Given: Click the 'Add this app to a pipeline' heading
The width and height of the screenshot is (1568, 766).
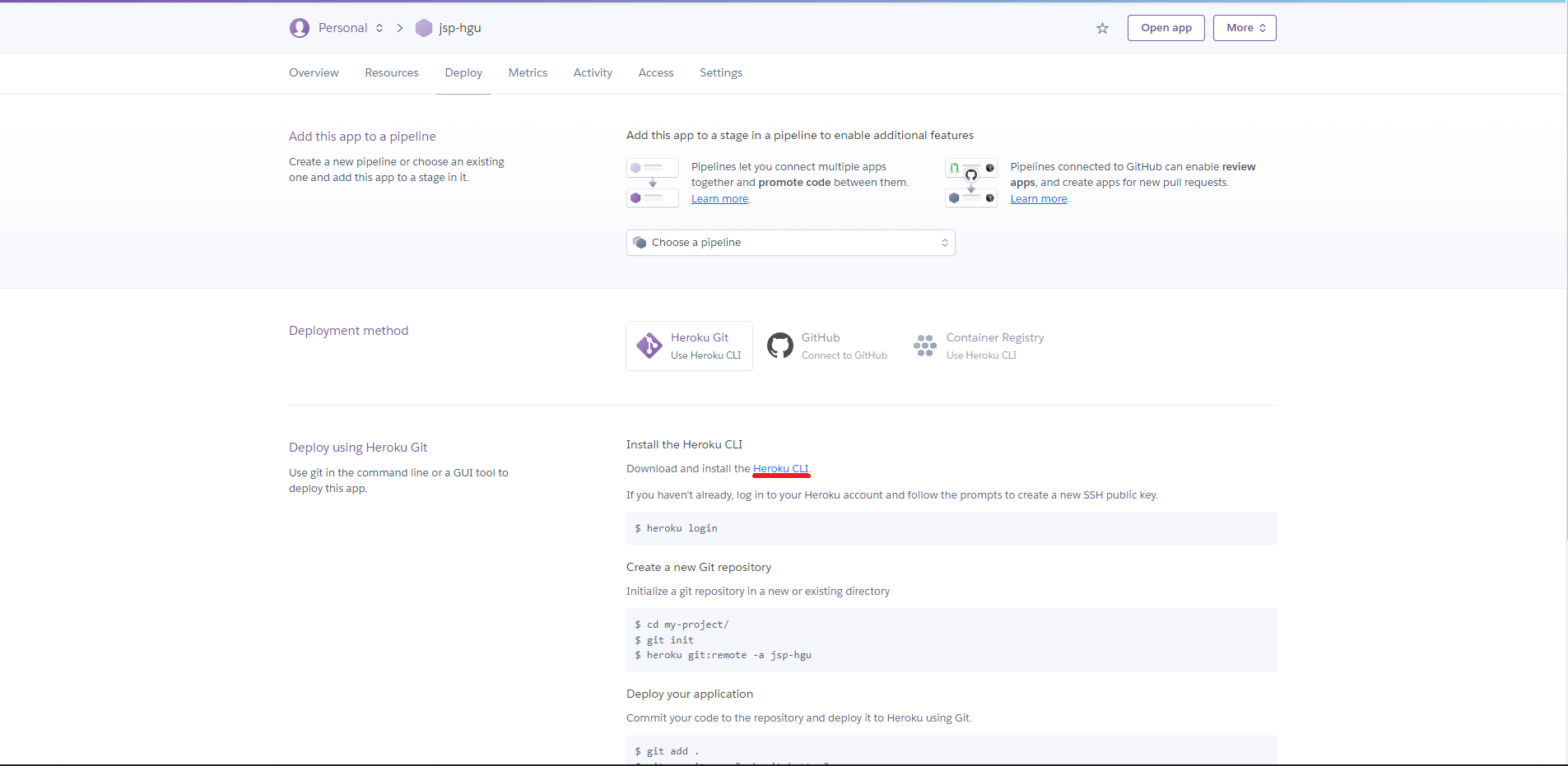Looking at the screenshot, I should pos(362,137).
